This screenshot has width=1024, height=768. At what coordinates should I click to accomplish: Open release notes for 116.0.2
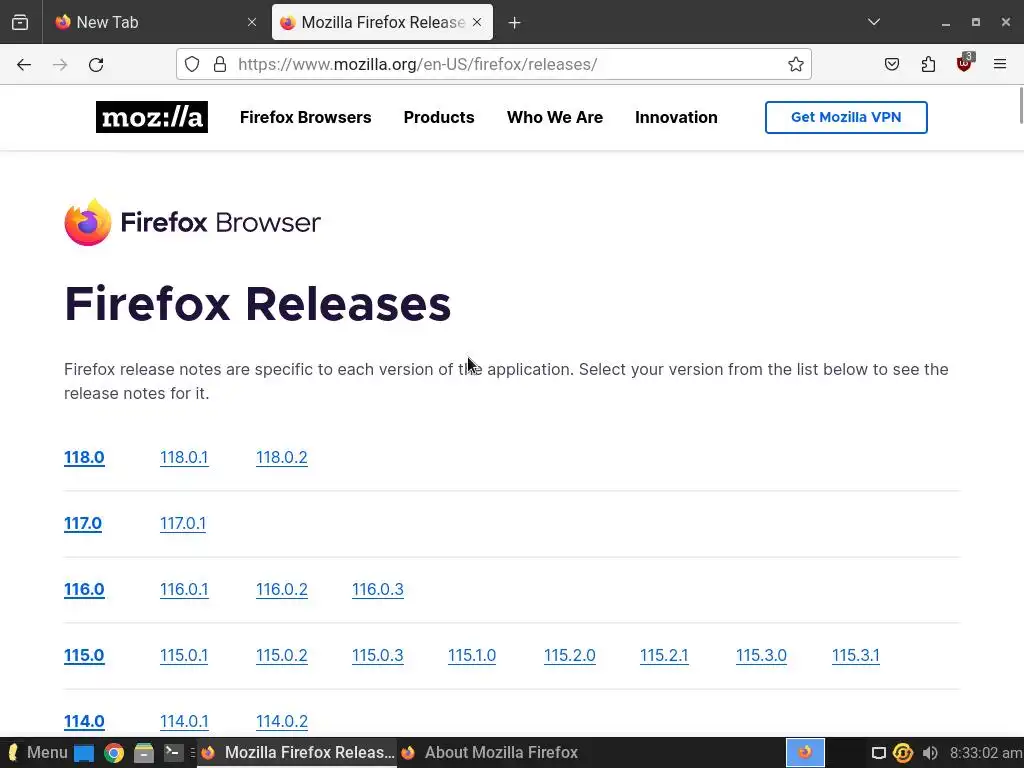point(281,589)
